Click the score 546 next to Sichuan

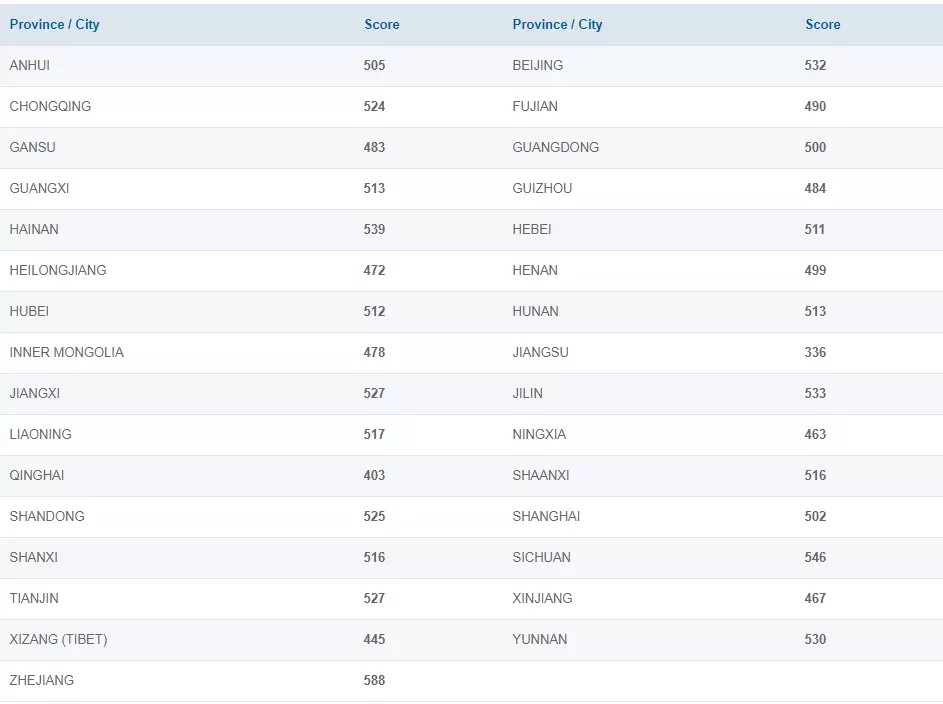pyautogui.click(x=815, y=557)
